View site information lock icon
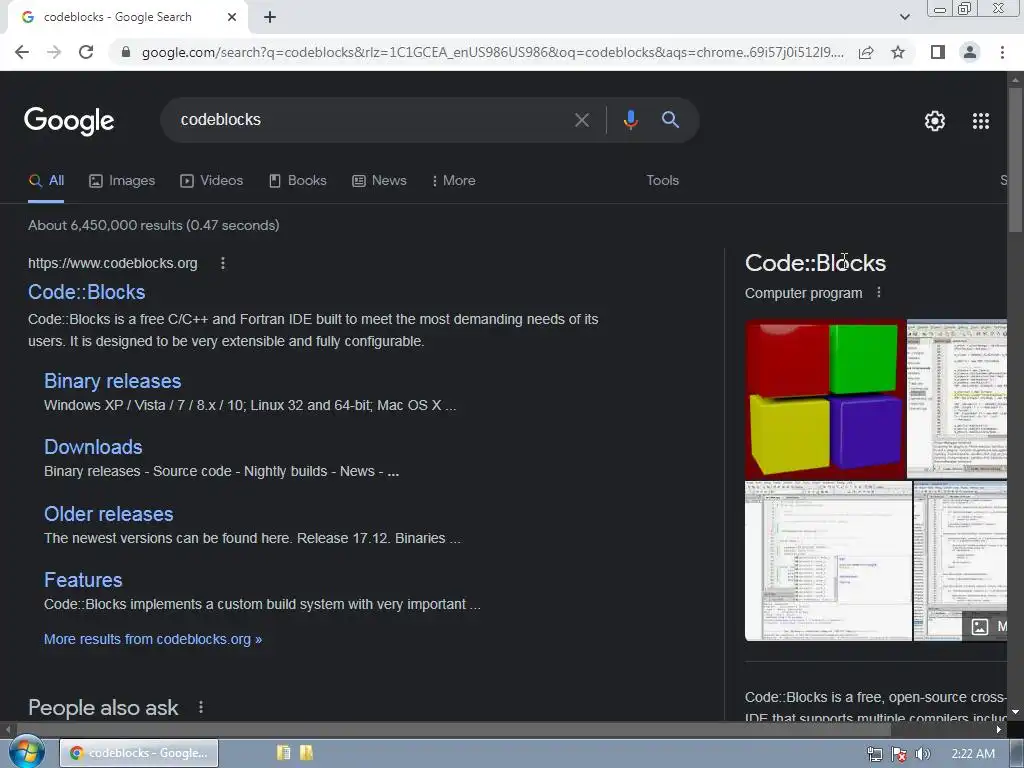This screenshot has width=1024, height=768. coord(126,52)
